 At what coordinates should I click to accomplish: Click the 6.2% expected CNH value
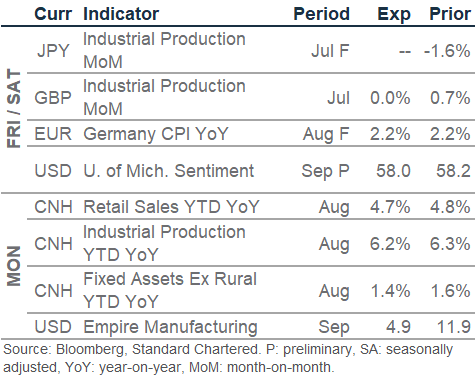(390, 244)
